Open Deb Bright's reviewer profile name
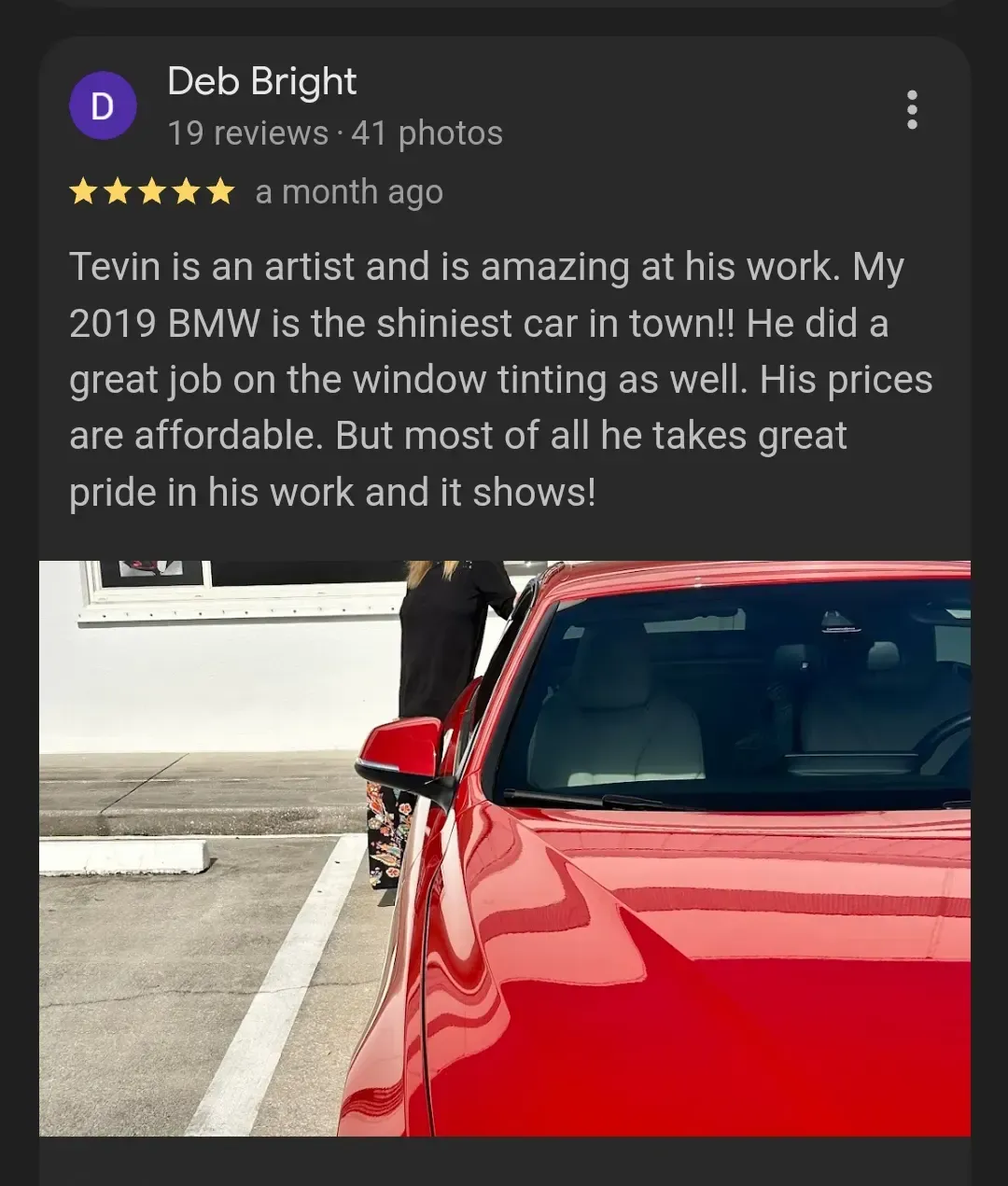The height and width of the screenshot is (1186, 1008). tap(261, 82)
